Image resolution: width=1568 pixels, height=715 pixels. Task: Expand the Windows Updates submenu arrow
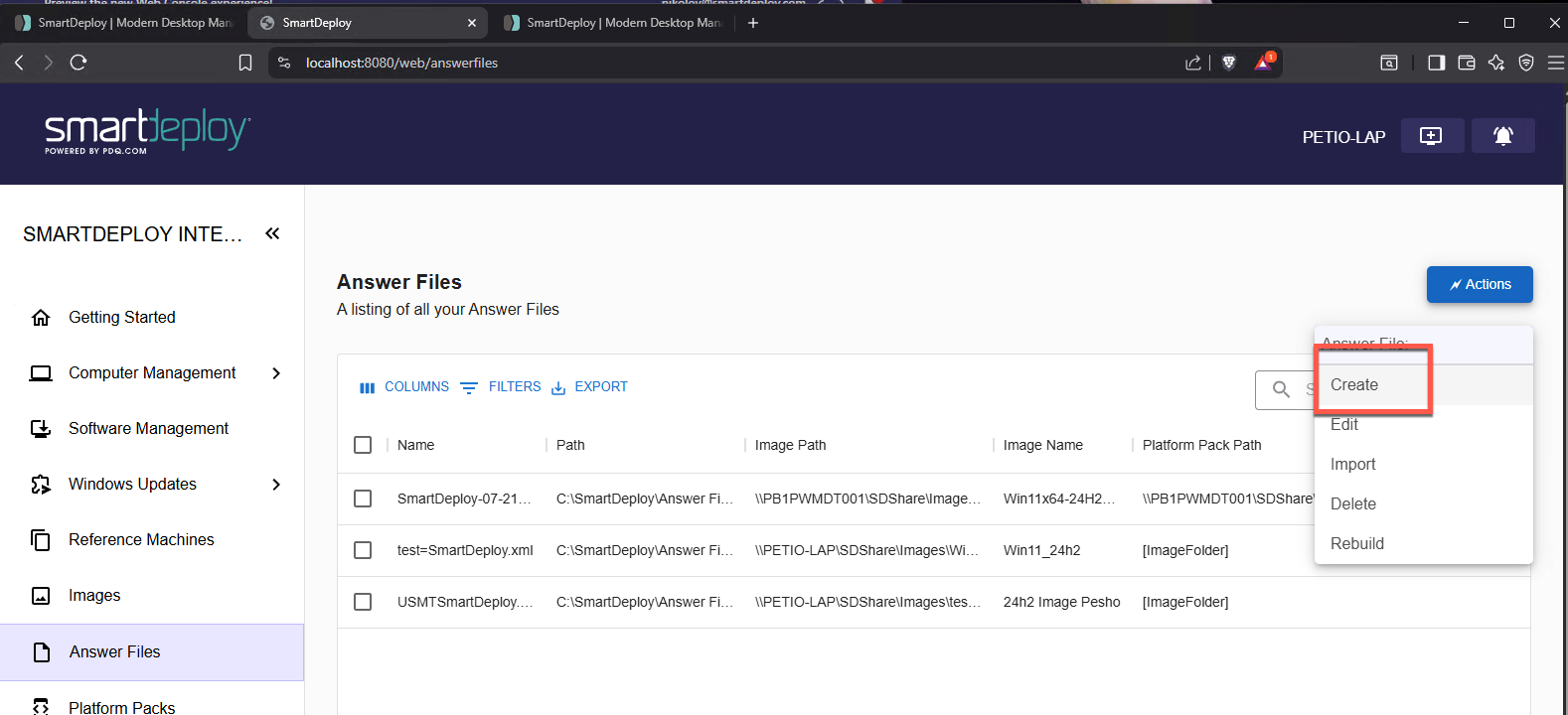276,485
